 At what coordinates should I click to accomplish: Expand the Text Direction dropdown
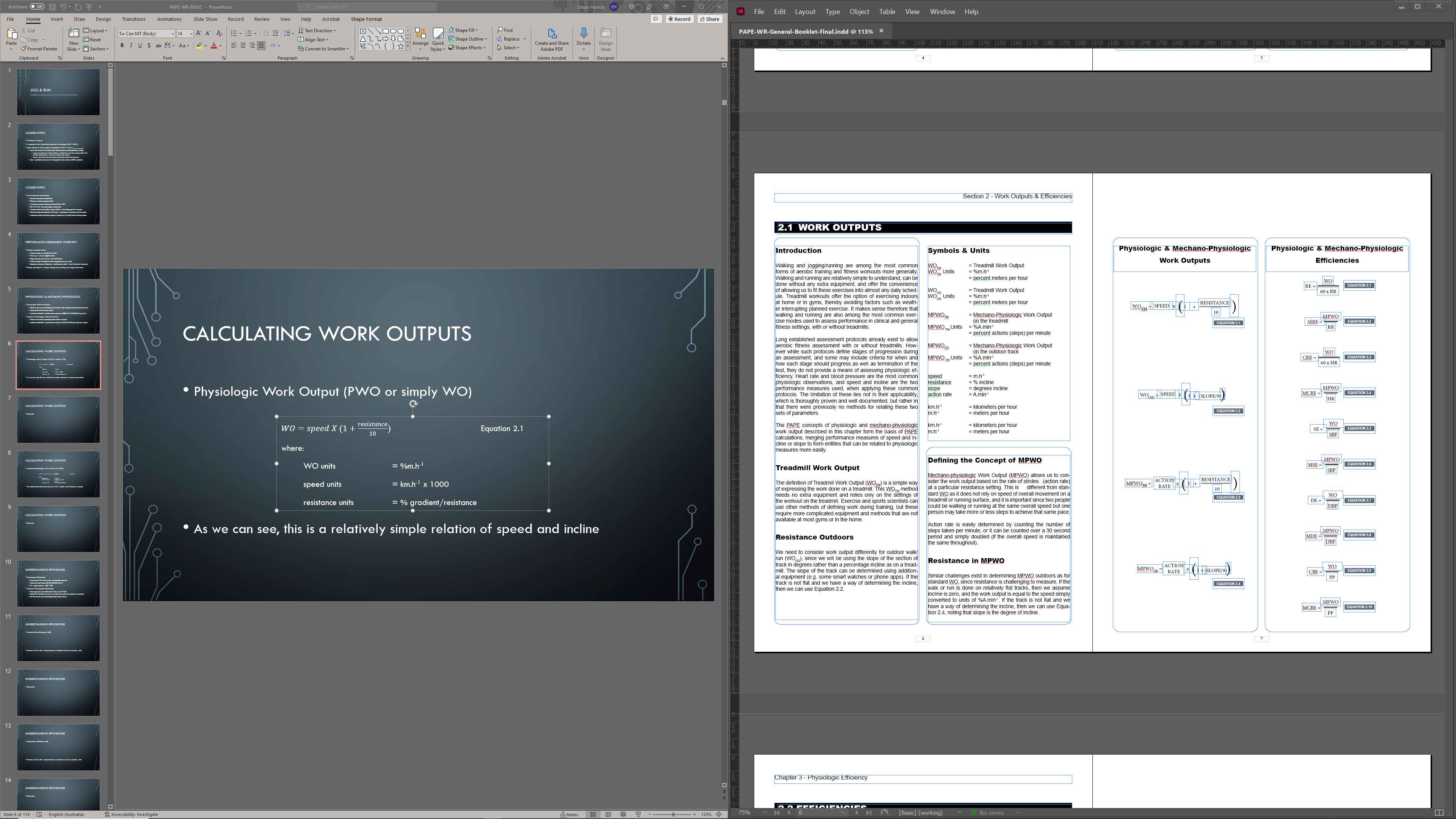317,30
